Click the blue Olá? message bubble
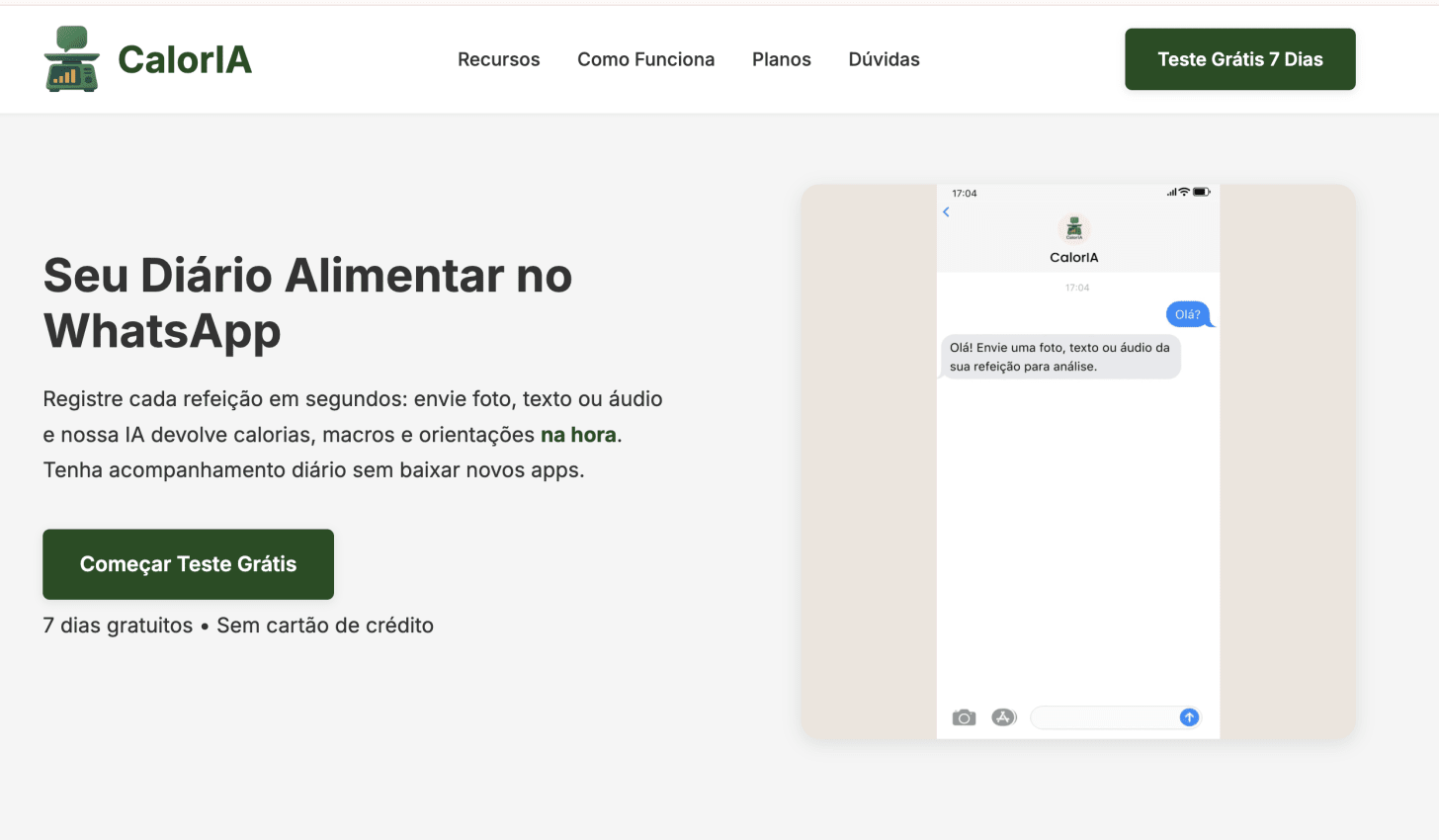 1189,314
